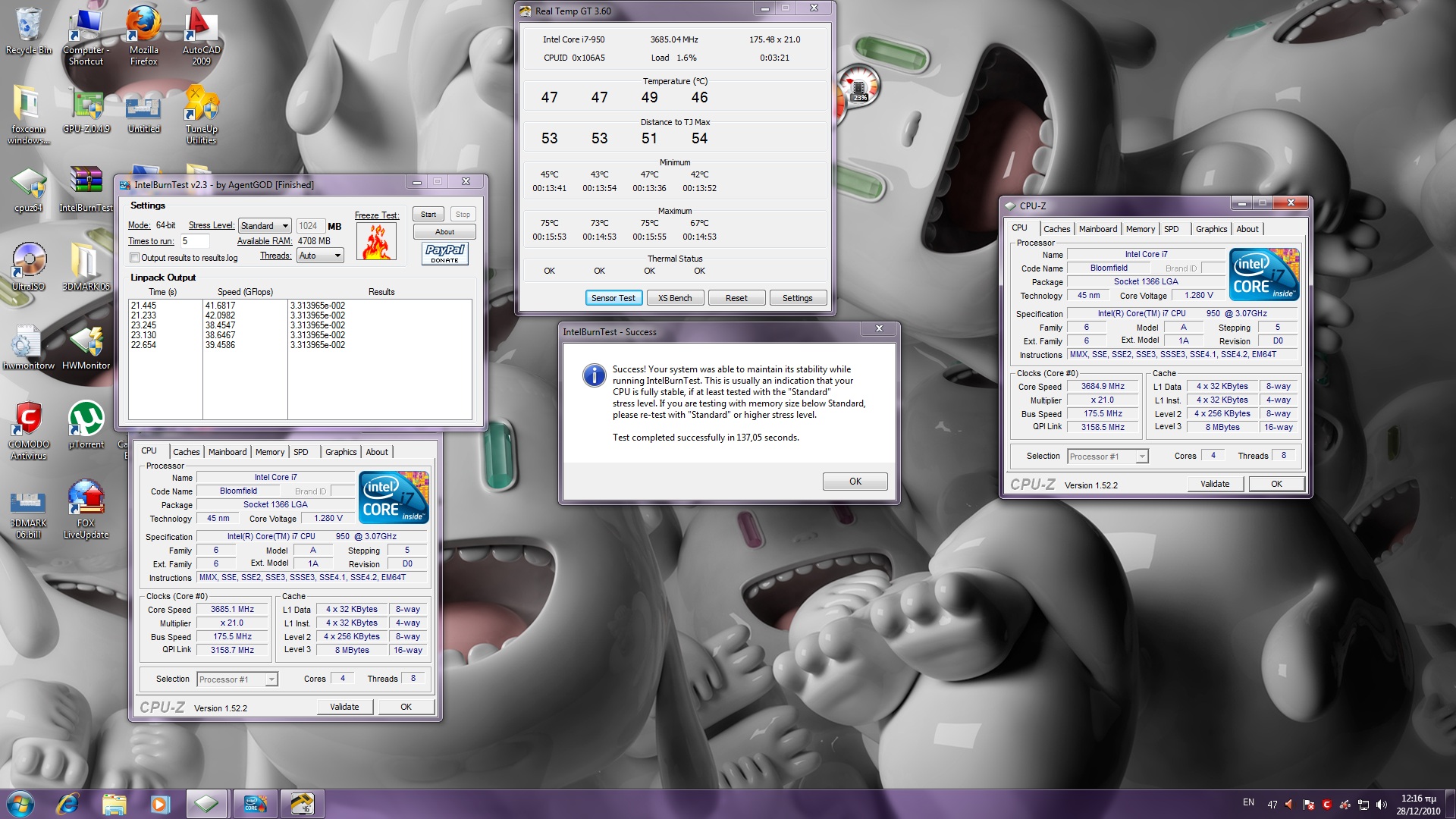Image resolution: width=1456 pixels, height=819 pixels.
Task: Launch the UltraISO desktop icon
Action: [29, 267]
